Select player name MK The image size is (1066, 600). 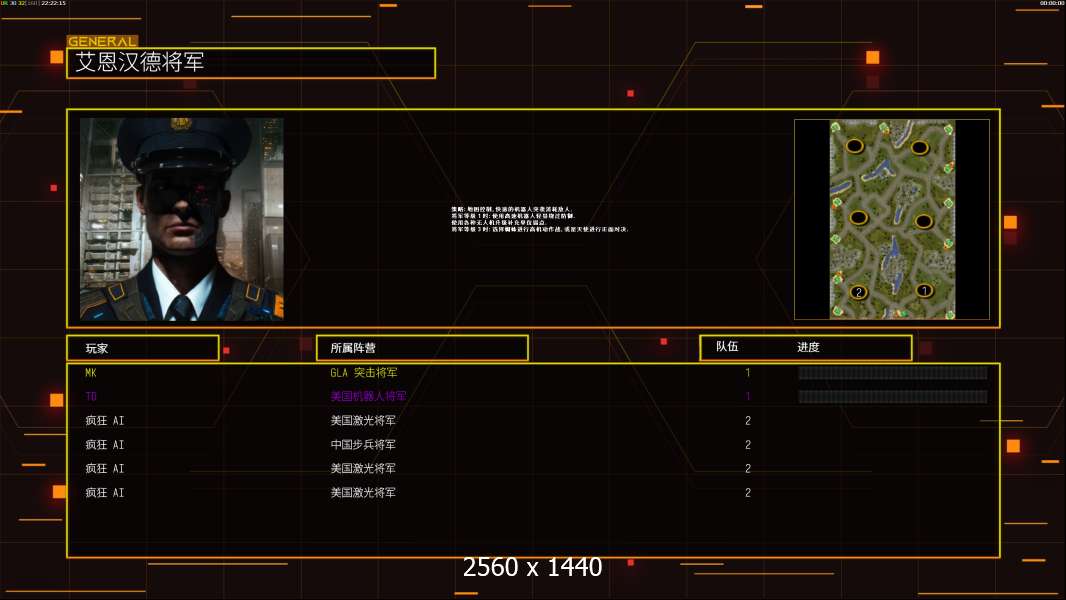pos(90,372)
